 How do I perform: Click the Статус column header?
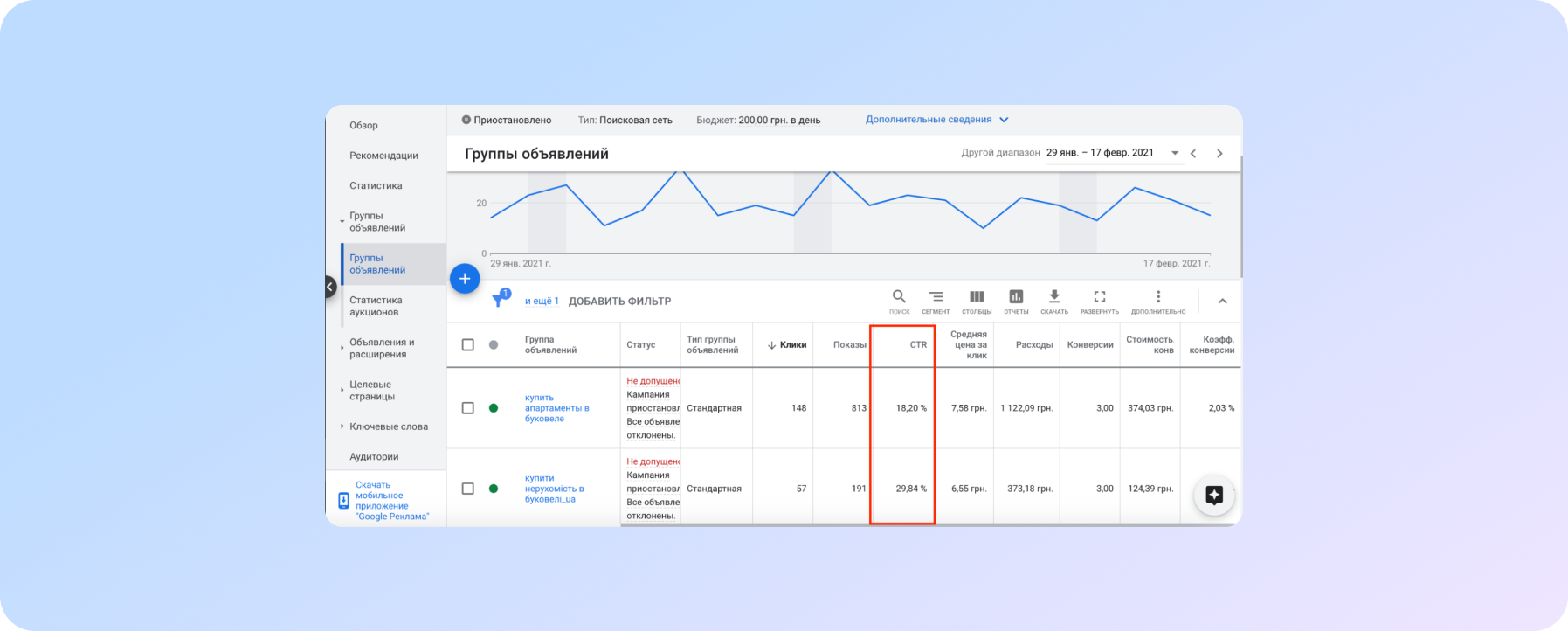[640, 345]
